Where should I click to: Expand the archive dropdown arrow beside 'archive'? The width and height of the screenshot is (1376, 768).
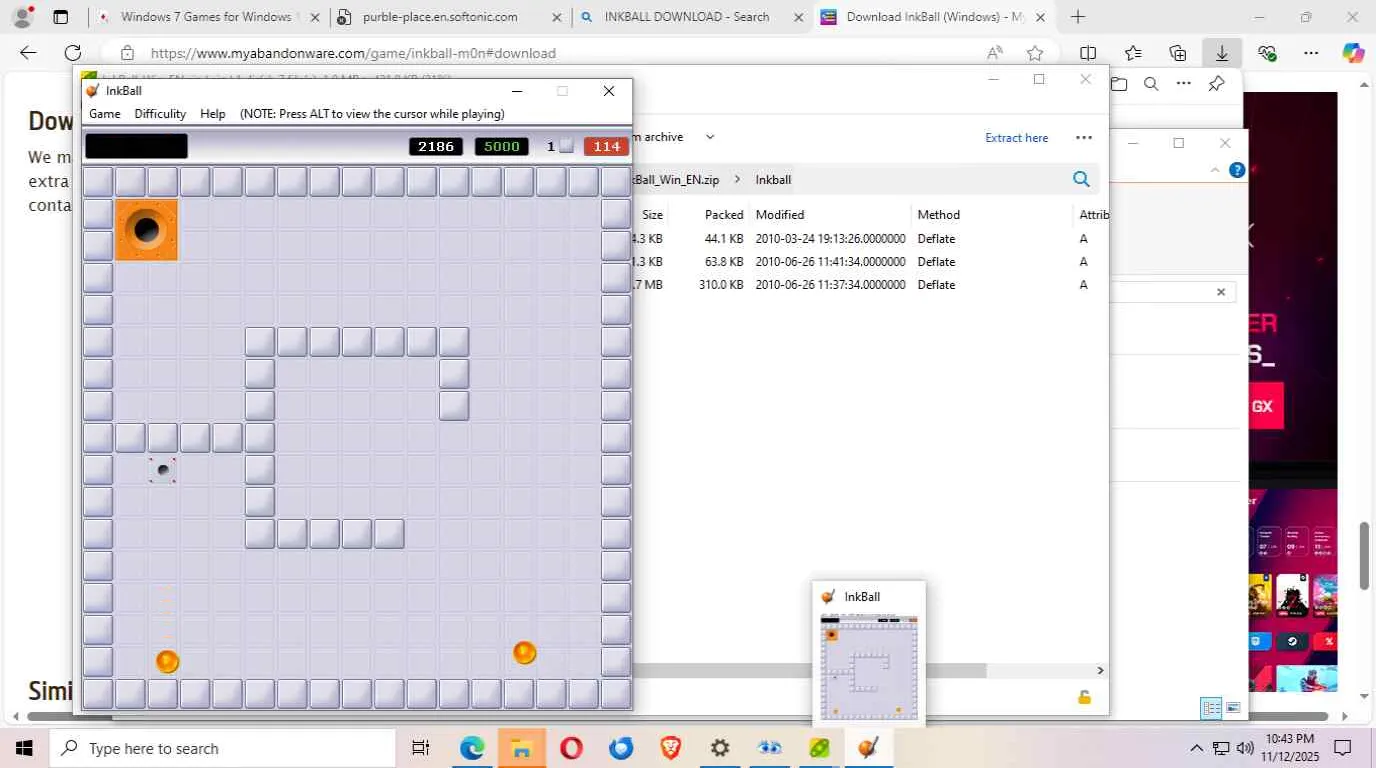710,137
